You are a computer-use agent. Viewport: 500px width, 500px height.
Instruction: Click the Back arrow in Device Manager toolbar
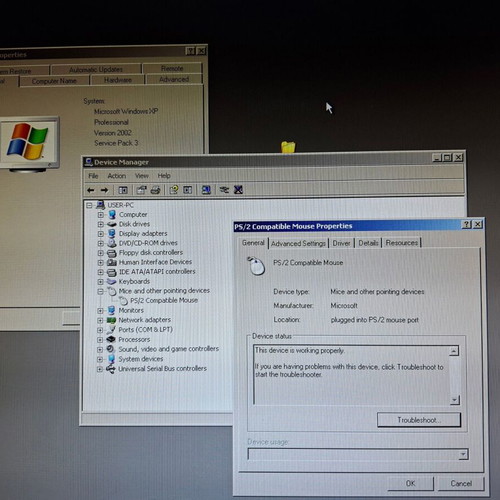pyautogui.click(x=91, y=190)
